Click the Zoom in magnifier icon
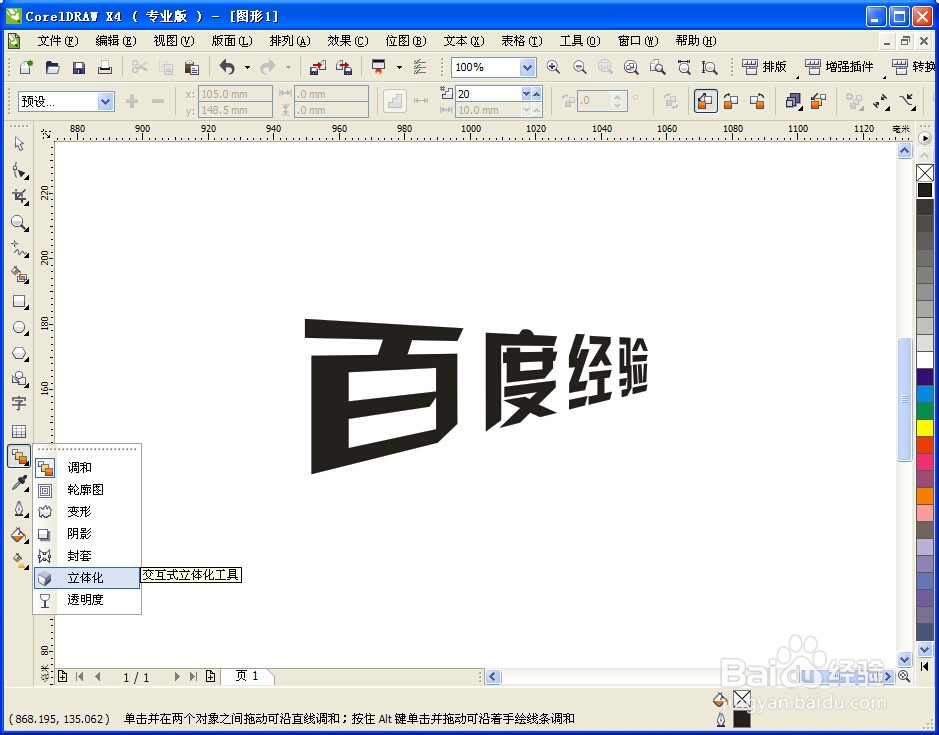 553,67
